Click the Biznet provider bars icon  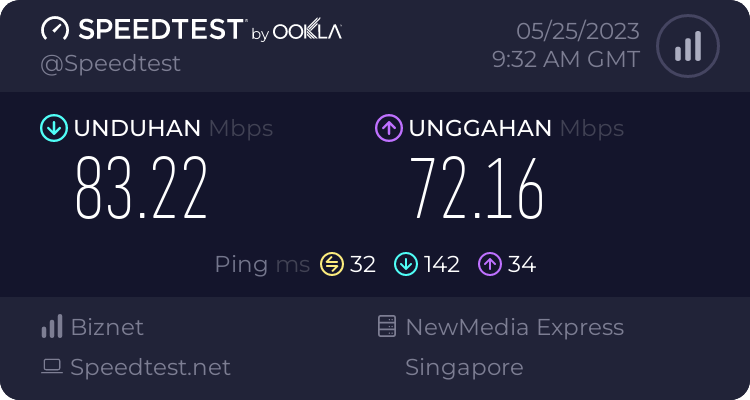point(51,327)
